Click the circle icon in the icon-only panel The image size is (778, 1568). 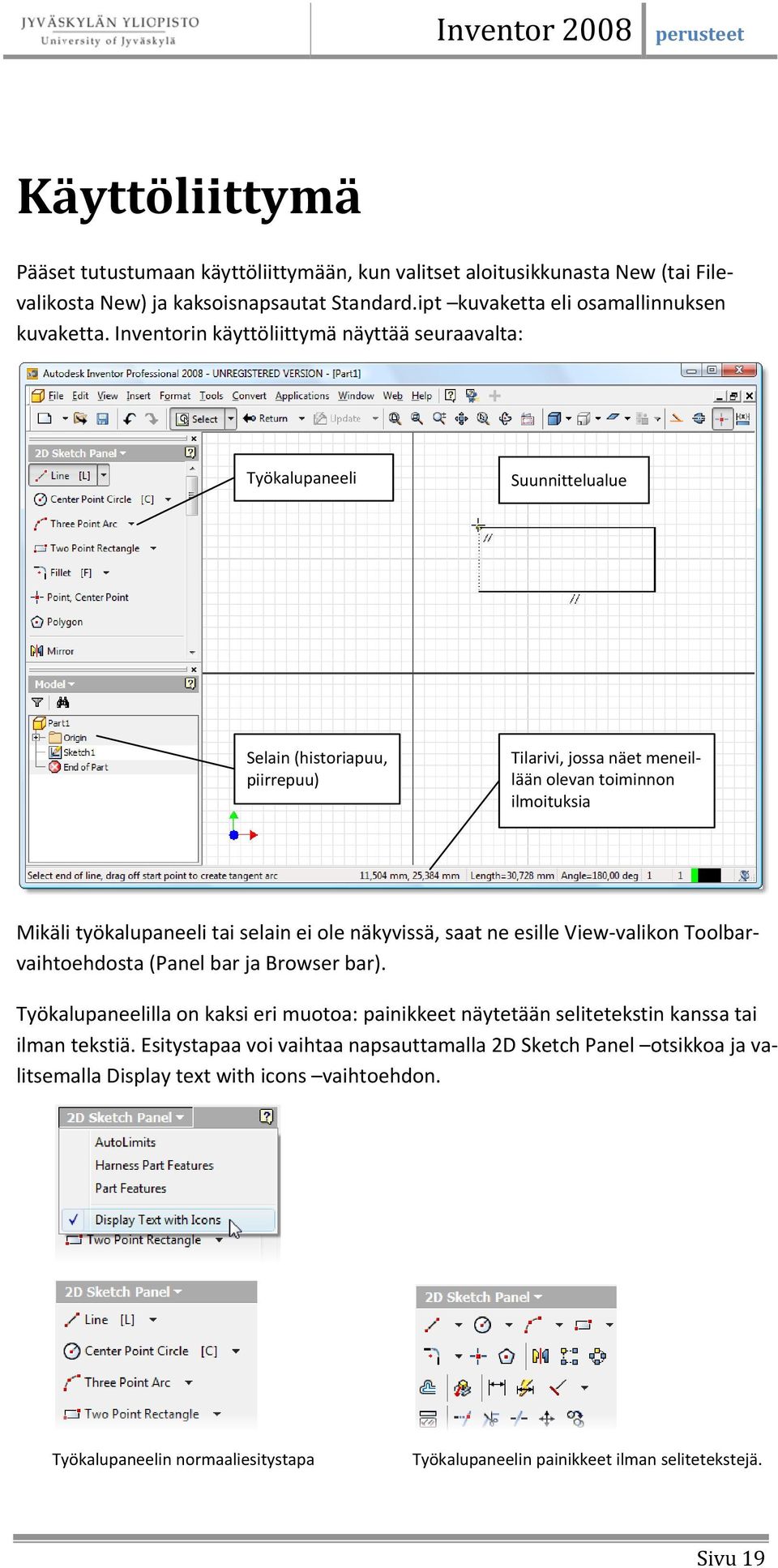(482, 1325)
